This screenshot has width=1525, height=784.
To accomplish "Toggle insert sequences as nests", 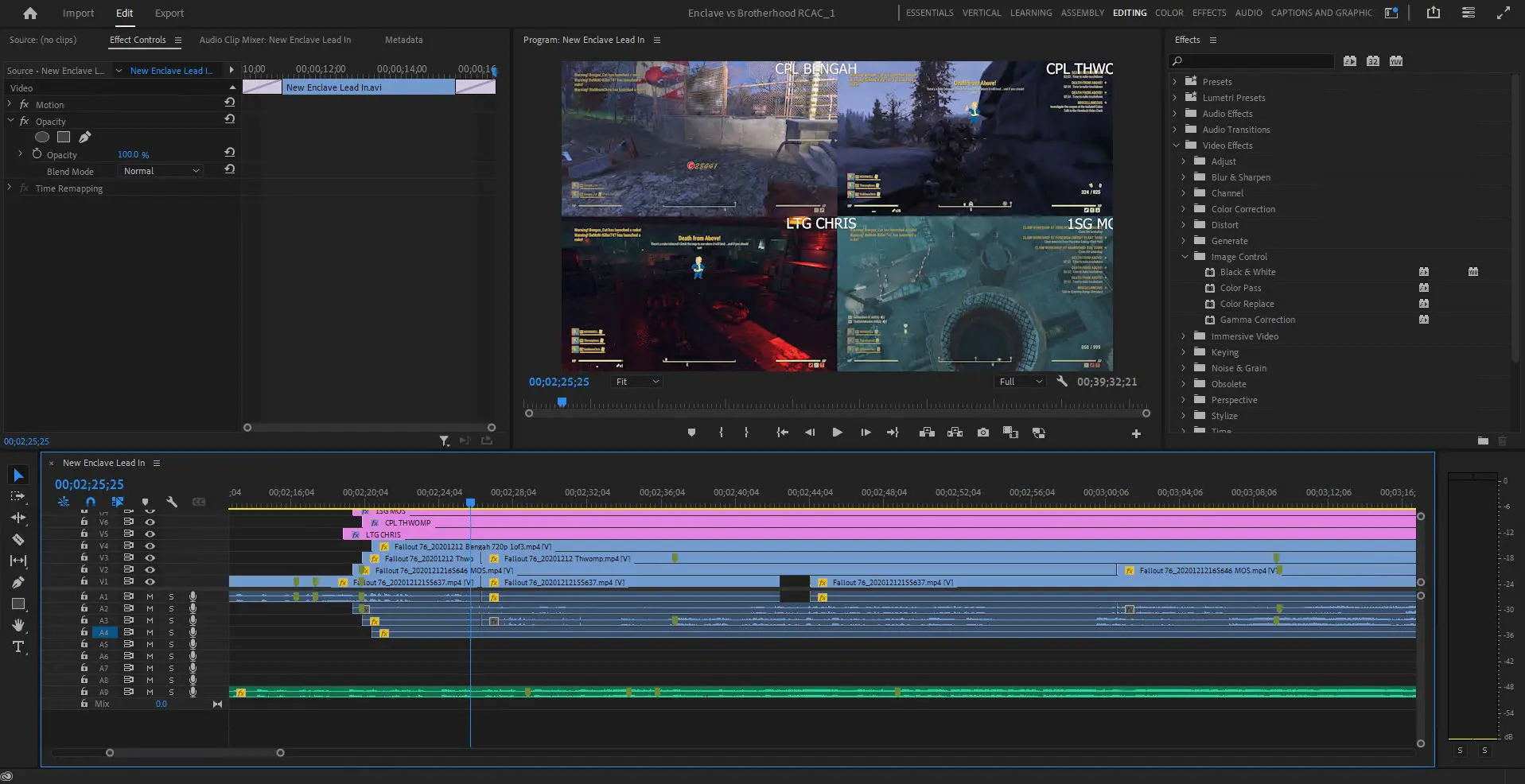I will (x=64, y=502).
